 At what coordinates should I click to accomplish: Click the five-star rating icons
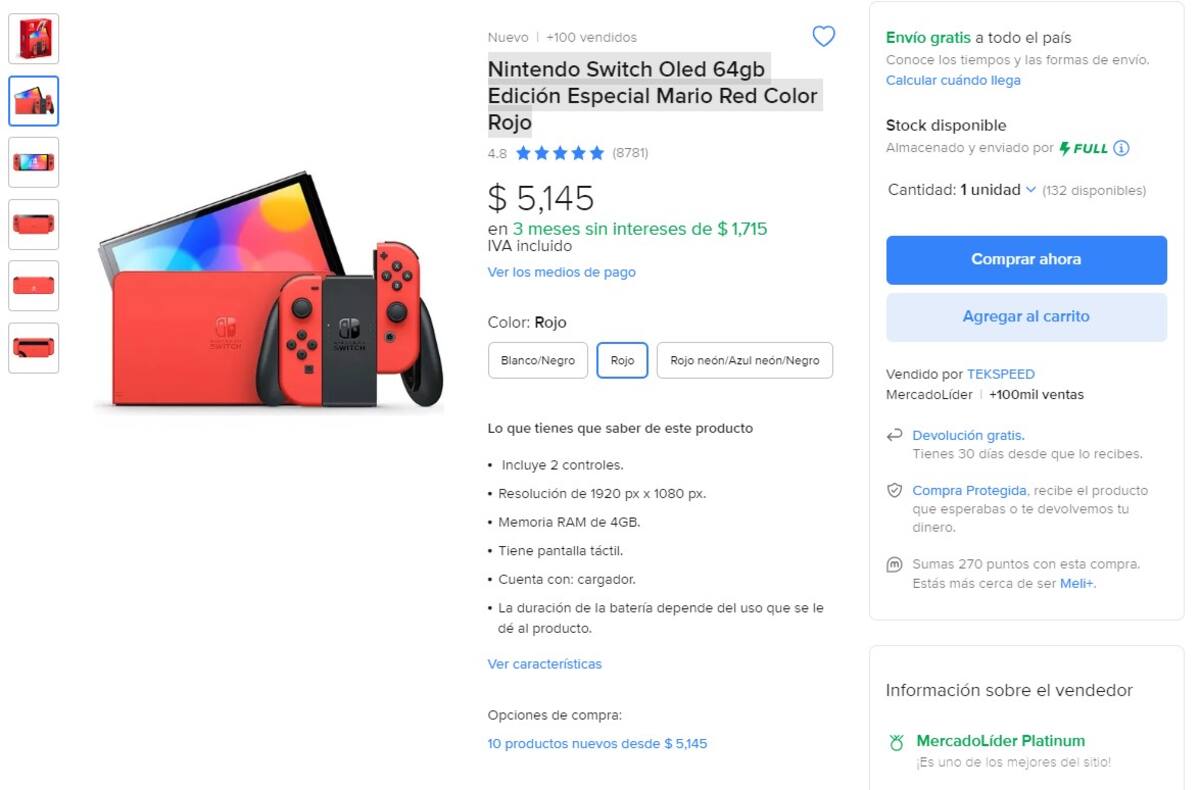click(x=560, y=153)
